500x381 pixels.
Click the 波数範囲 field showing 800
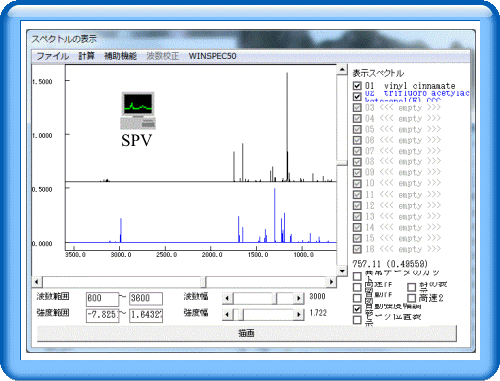tap(102, 298)
